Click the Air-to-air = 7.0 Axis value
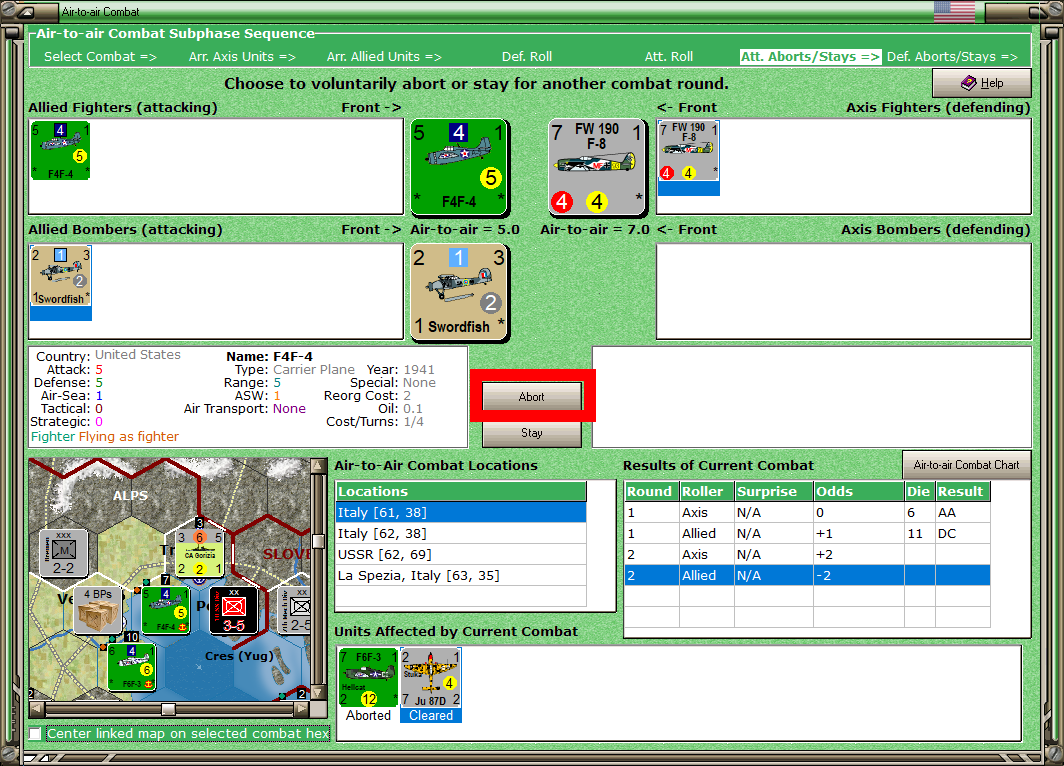The width and height of the screenshot is (1064, 766). coord(595,230)
